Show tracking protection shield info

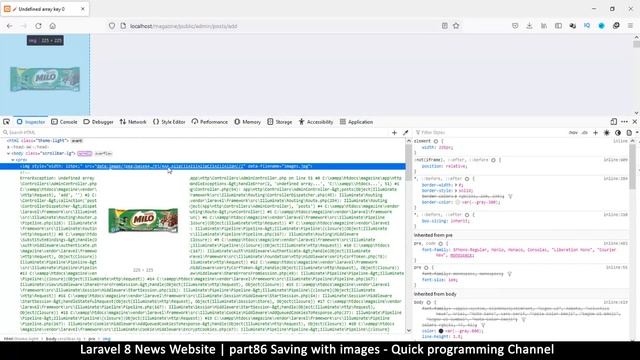click(x=112, y=26)
